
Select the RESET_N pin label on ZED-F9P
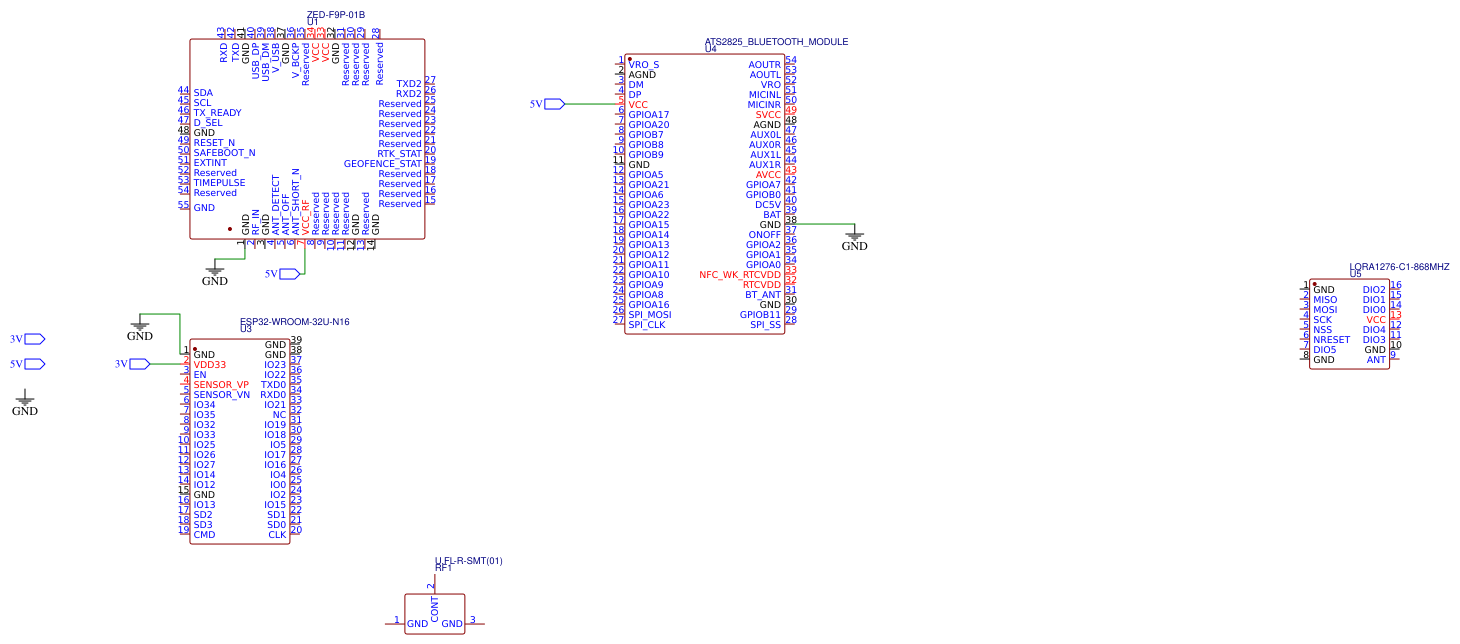pyautogui.click(x=214, y=143)
